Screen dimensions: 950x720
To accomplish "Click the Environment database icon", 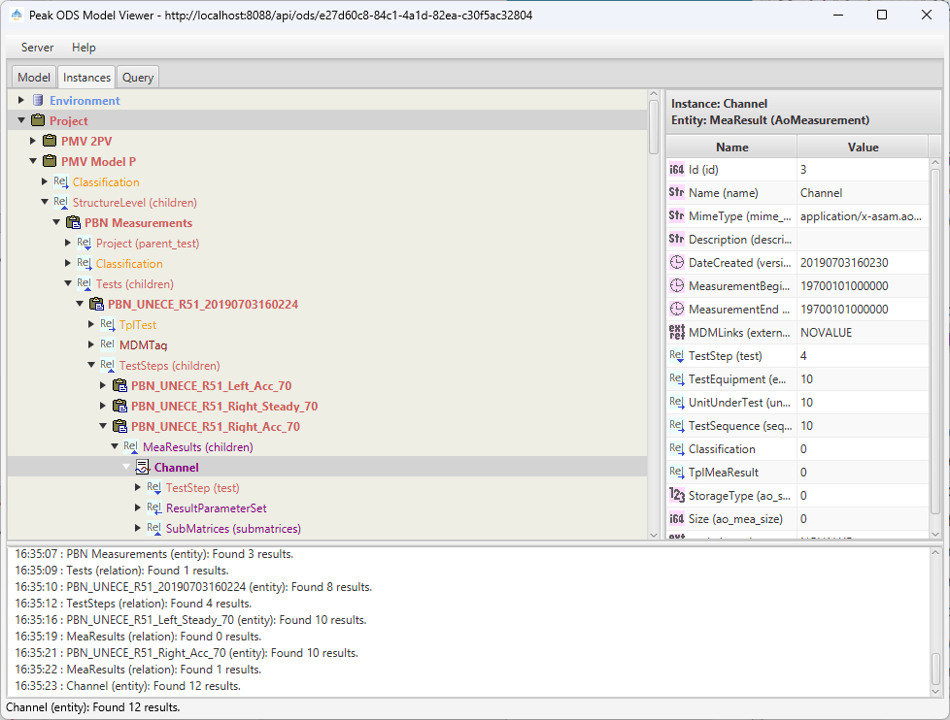I will (x=38, y=101).
